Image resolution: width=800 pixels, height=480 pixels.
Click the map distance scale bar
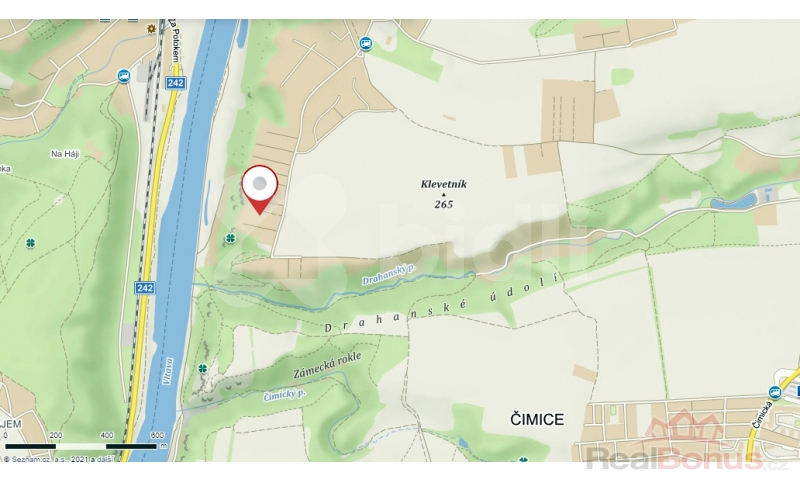(82, 446)
